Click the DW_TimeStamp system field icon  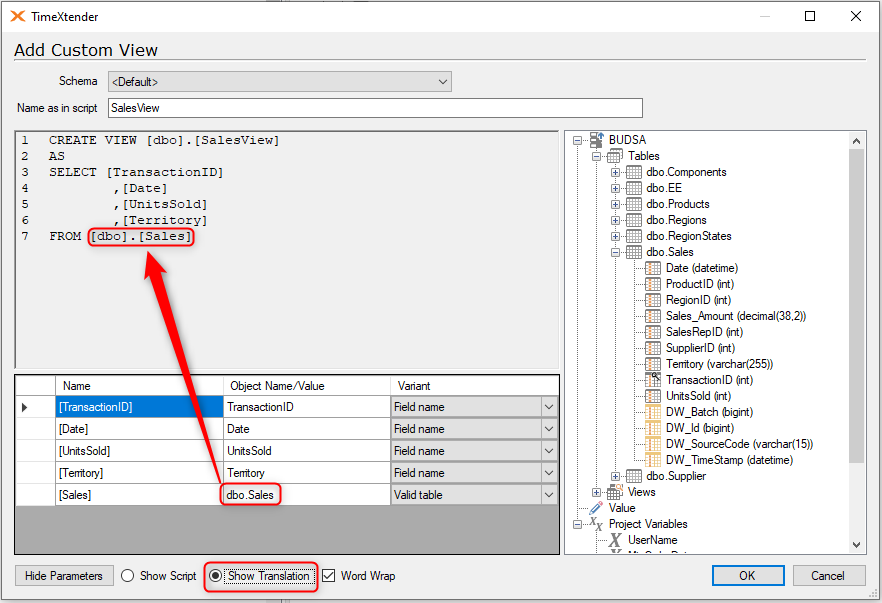[x=653, y=460]
